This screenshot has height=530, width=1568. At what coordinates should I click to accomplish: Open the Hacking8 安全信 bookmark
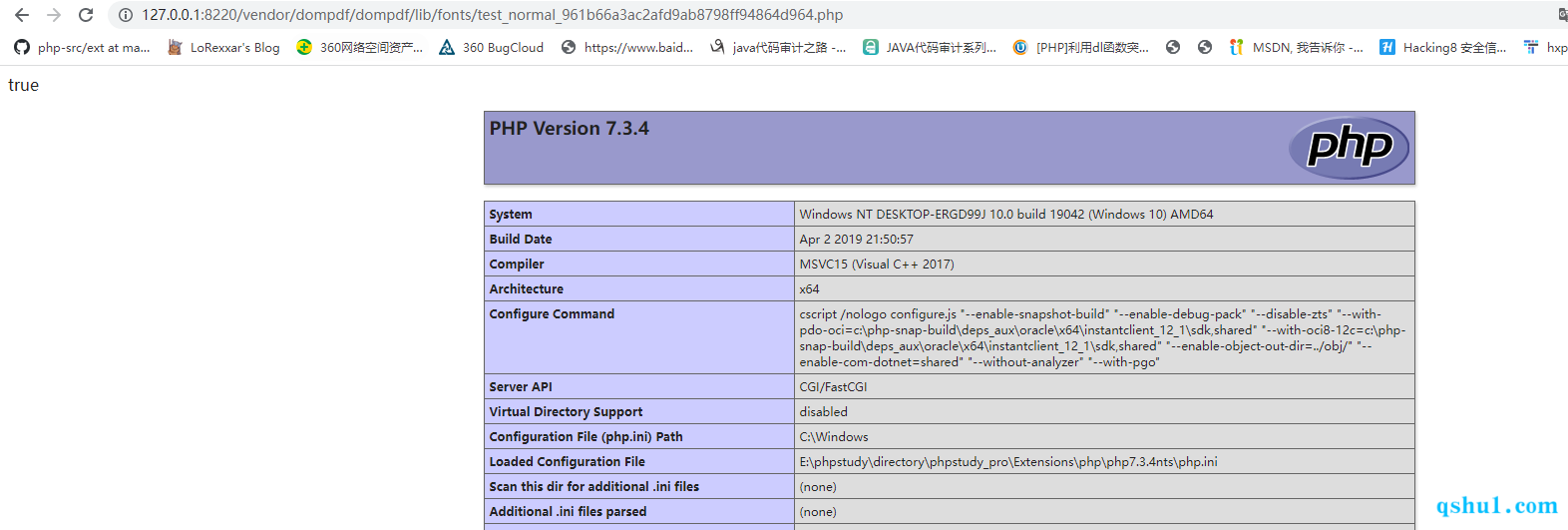(x=1442, y=47)
